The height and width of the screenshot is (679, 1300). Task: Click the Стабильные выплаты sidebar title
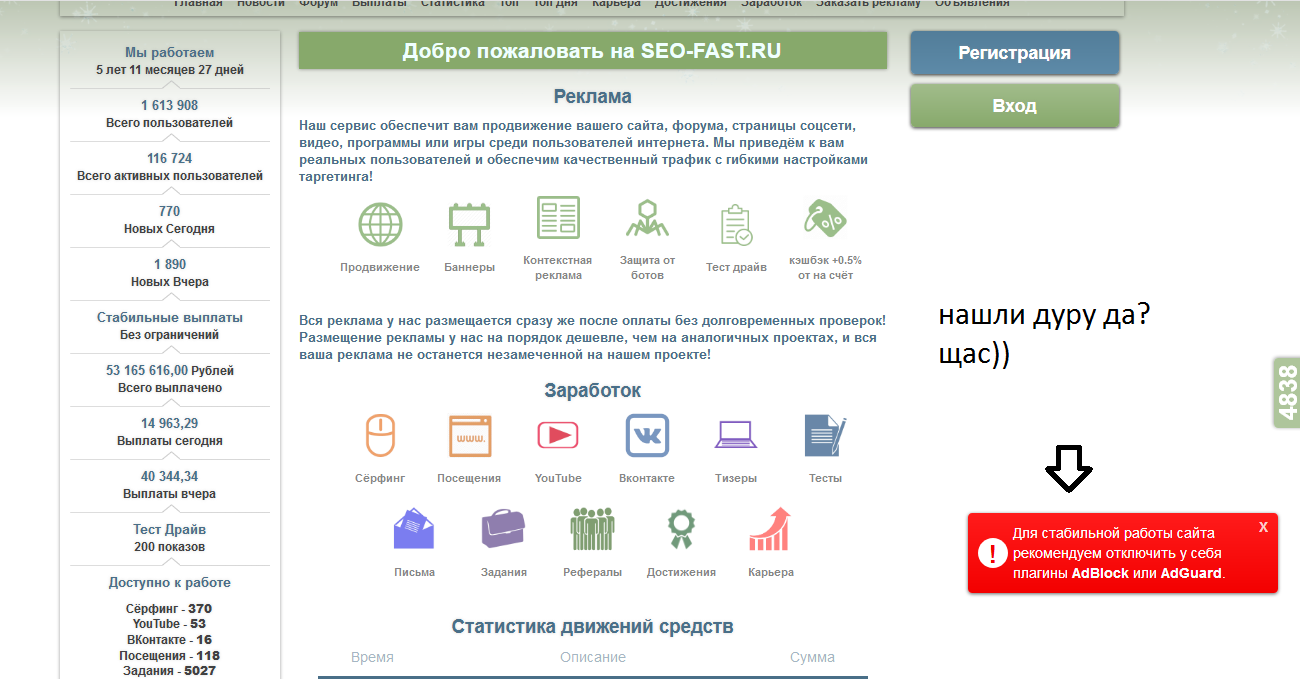(x=170, y=317)
